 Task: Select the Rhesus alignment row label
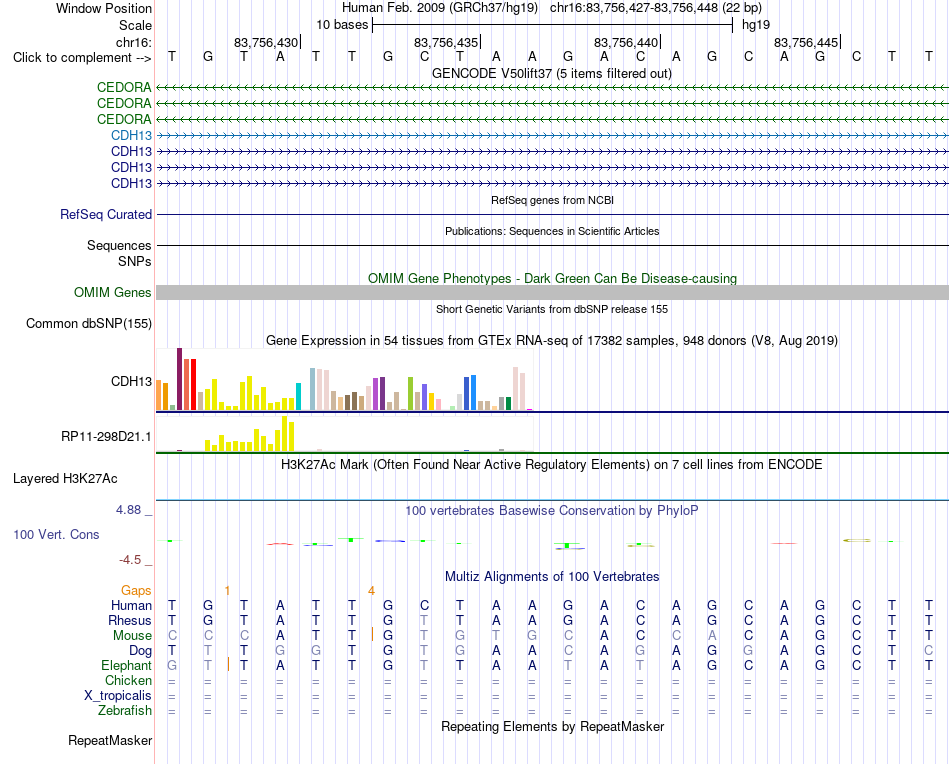click(x=130, y=620)
